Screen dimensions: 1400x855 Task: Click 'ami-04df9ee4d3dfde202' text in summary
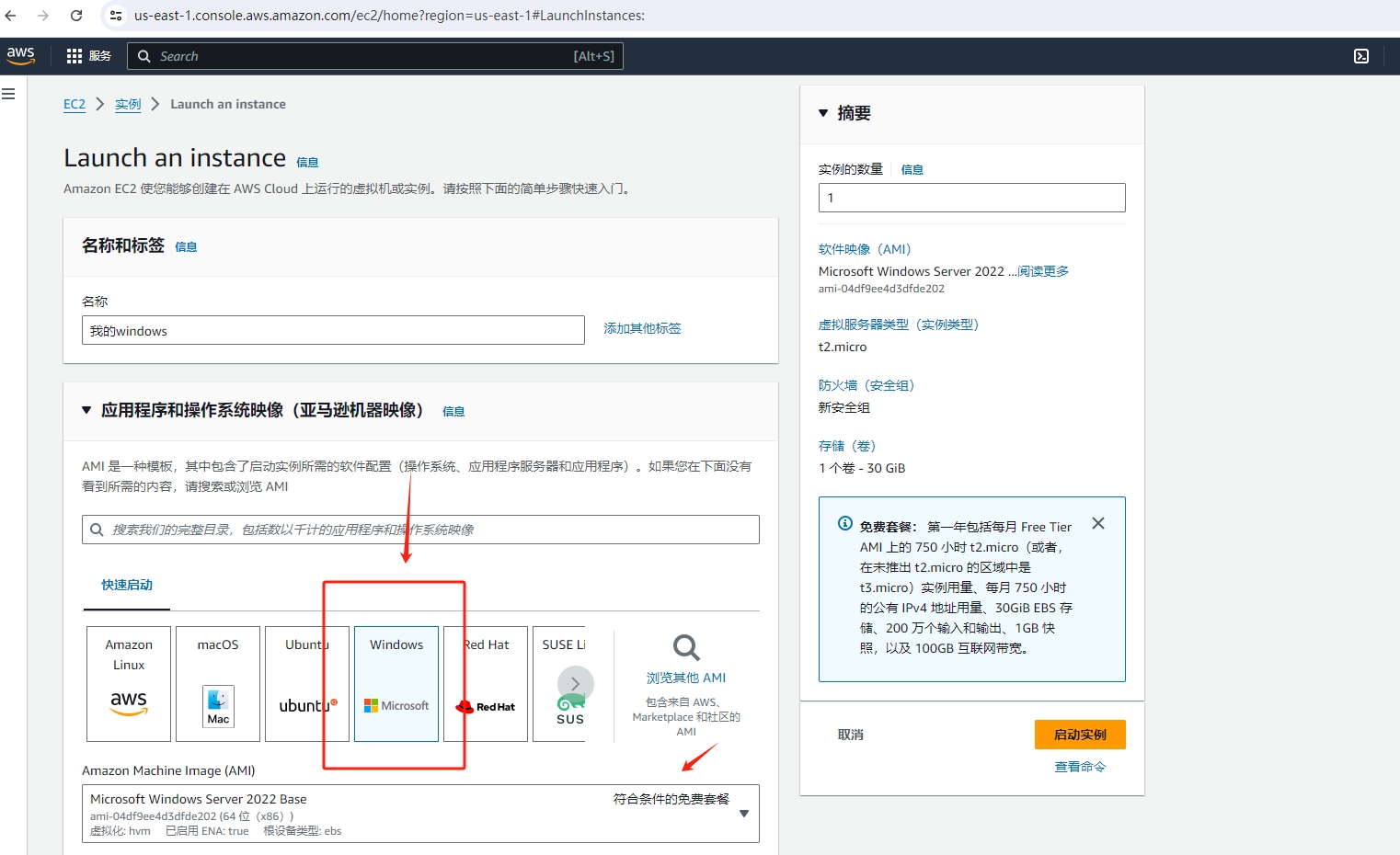881,289
